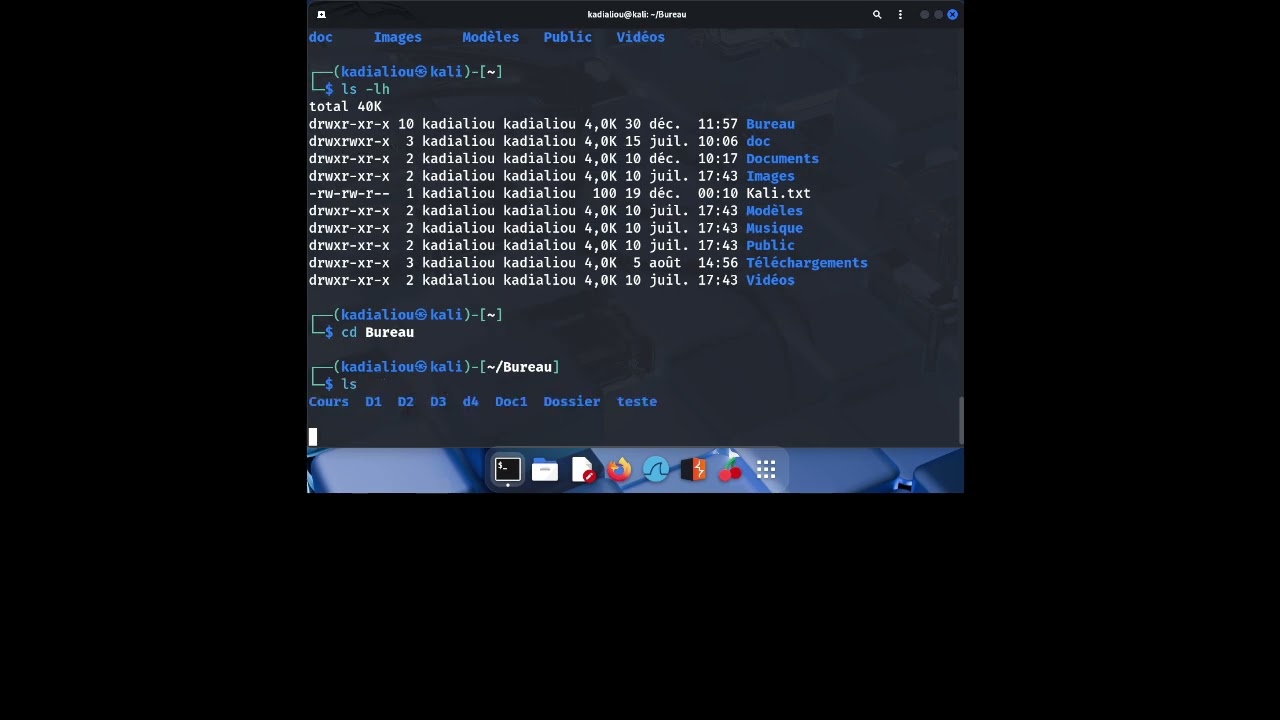
Task: Click the 'Cours' folder name
Action: 329,402
